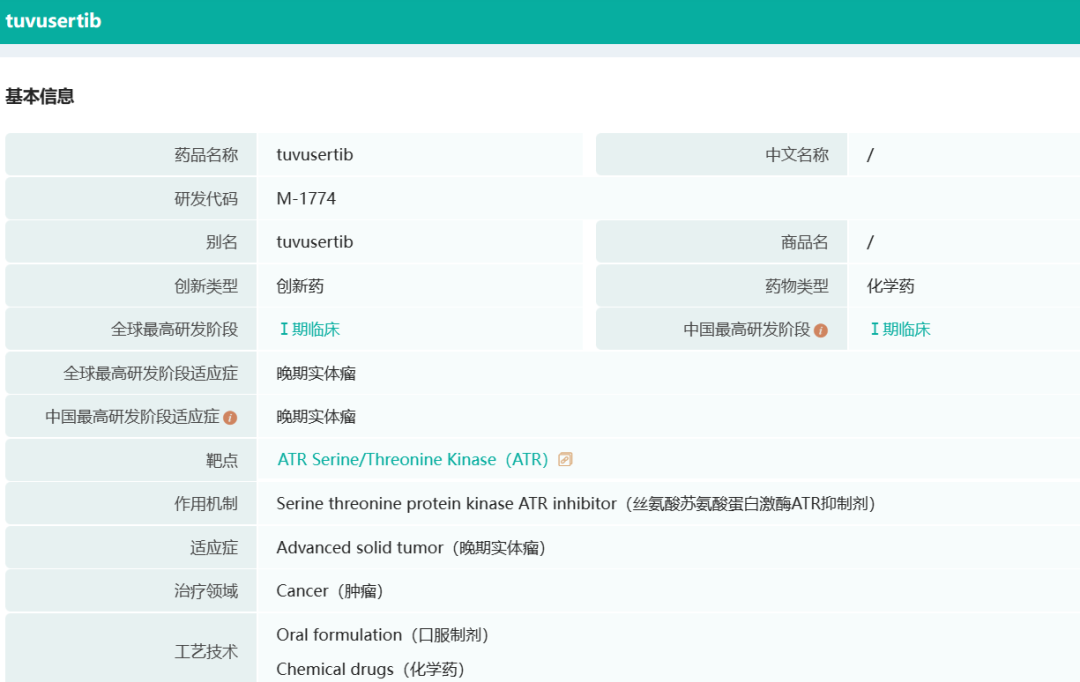This screenshot has height=682, width=1080.
Task: Select the 化学药 drug type value
Action: coord(890,286)
